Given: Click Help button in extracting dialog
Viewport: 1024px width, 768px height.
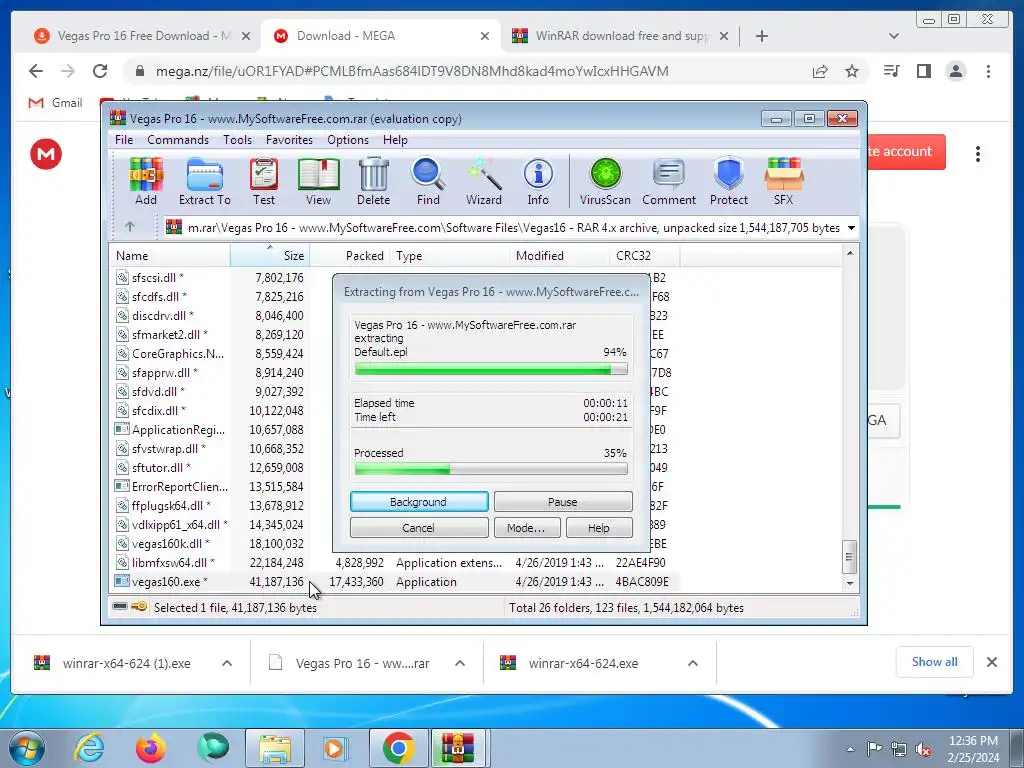Looking at the screenshot, I should [599, 528].
